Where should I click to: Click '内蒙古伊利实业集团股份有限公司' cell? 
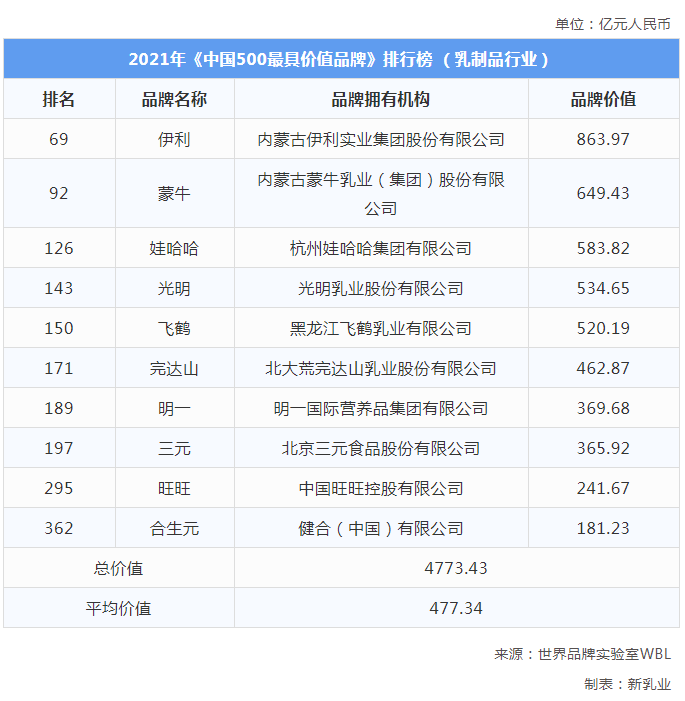[381, 139]
